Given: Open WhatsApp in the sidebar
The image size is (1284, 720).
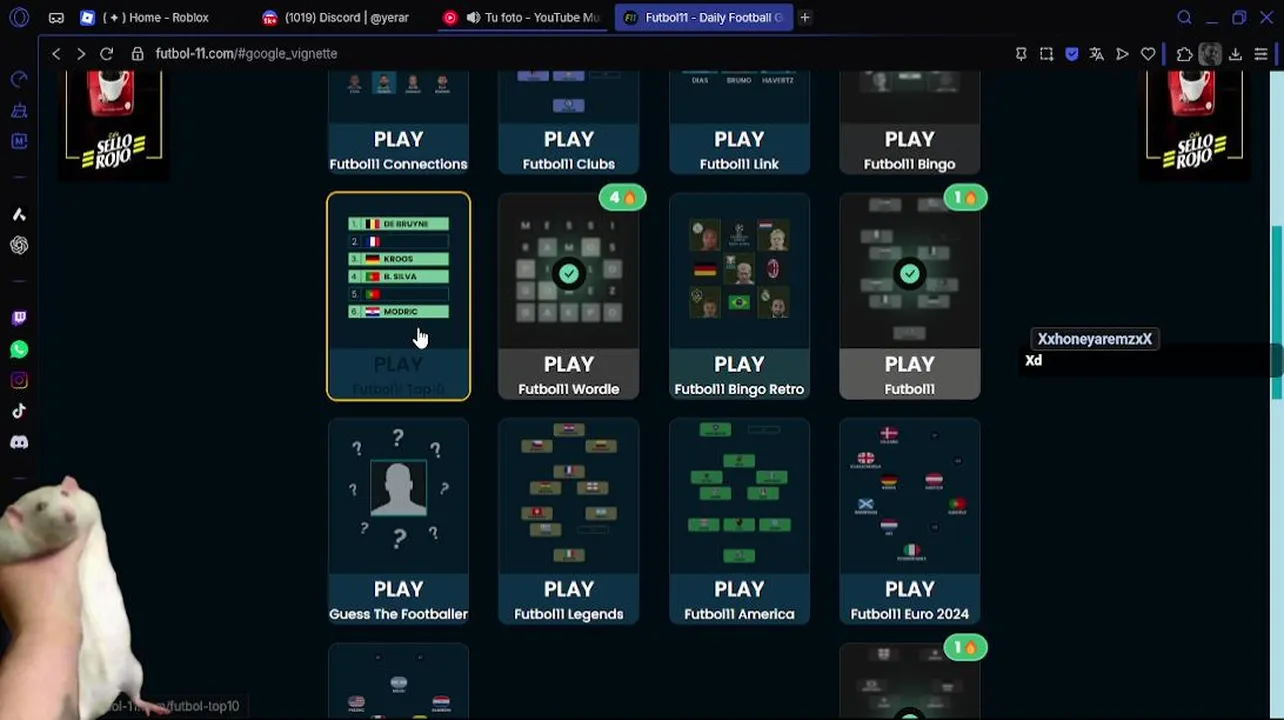Looking at the screenshot, I should [x=19, y=349].
